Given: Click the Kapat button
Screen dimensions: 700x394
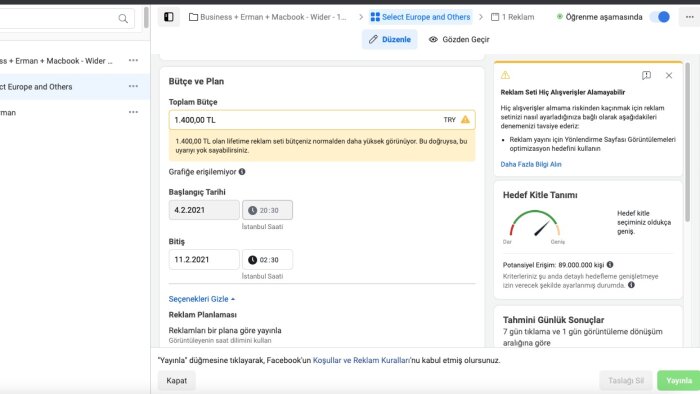Looking at the screenshot, I should point(176,381).
